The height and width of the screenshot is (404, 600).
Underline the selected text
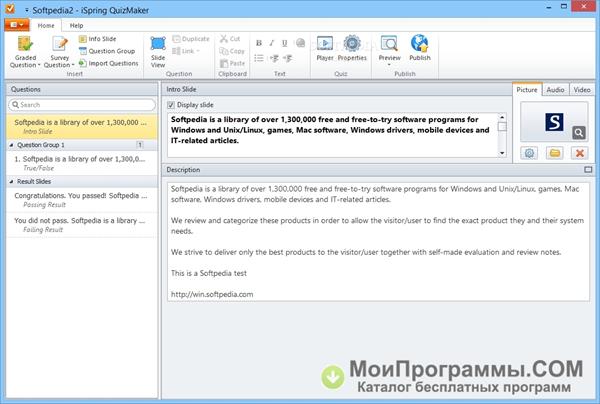click(x=284, y=43)
